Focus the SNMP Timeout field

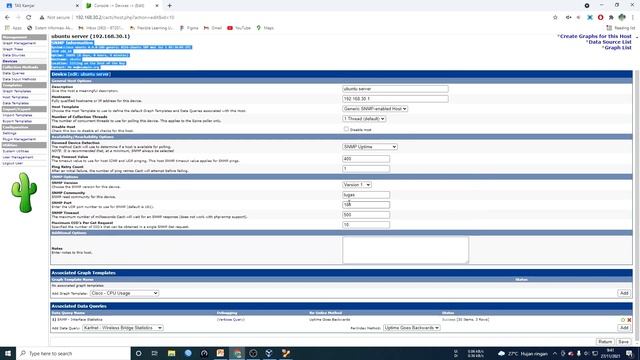coord(366,215)
